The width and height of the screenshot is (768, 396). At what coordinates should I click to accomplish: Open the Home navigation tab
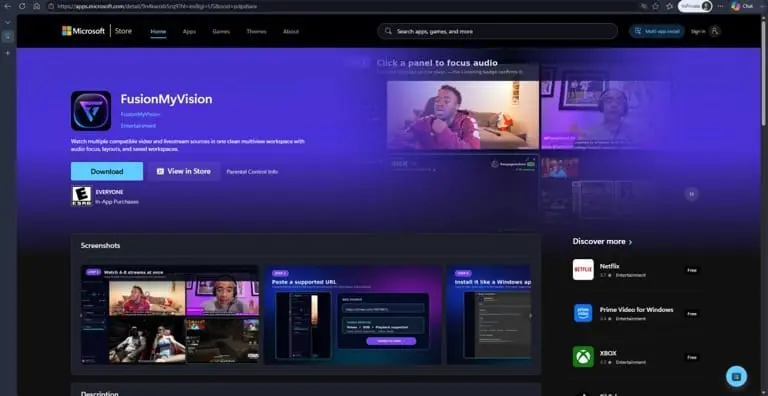click(x=158, y=31)
